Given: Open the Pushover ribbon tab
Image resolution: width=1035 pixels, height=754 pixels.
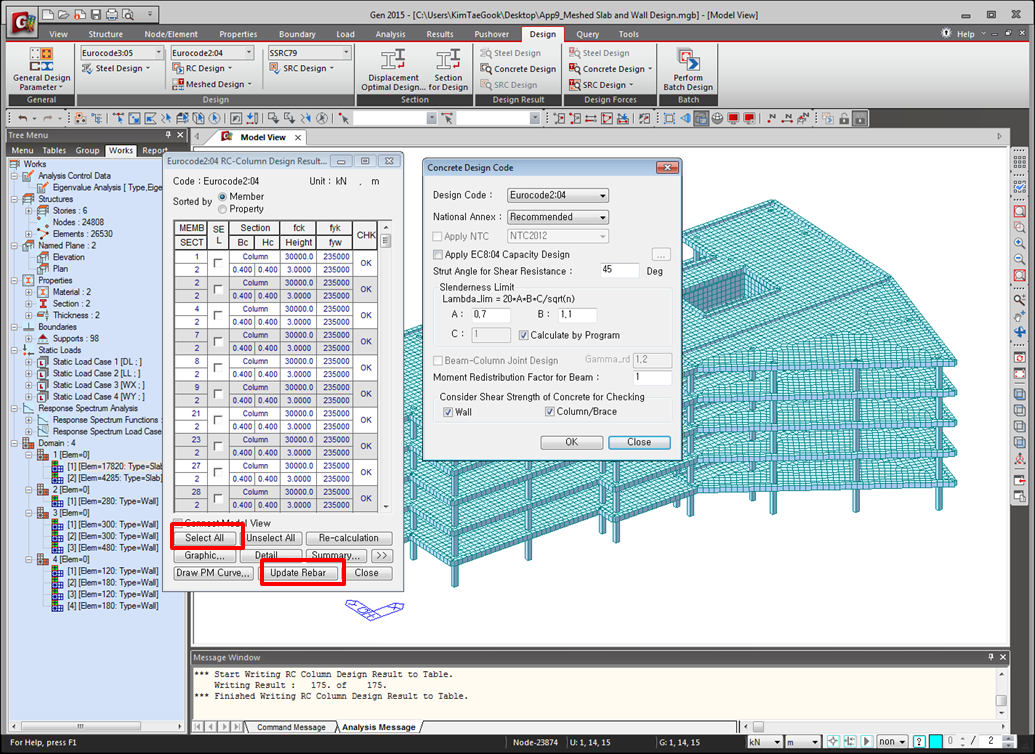Looking at the screenshot, I should tap(492, 34).
